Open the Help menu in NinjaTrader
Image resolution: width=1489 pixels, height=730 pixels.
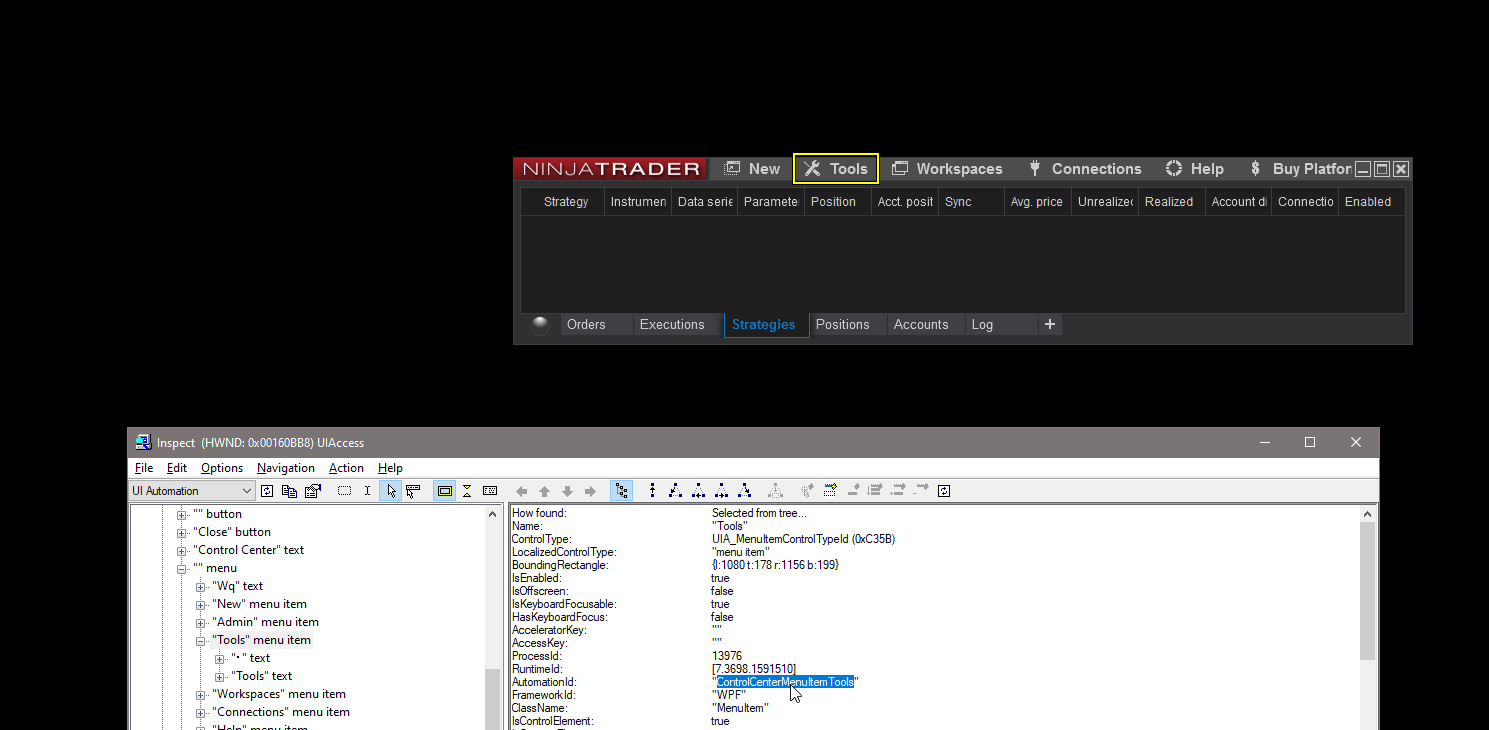coord(1194,169)
